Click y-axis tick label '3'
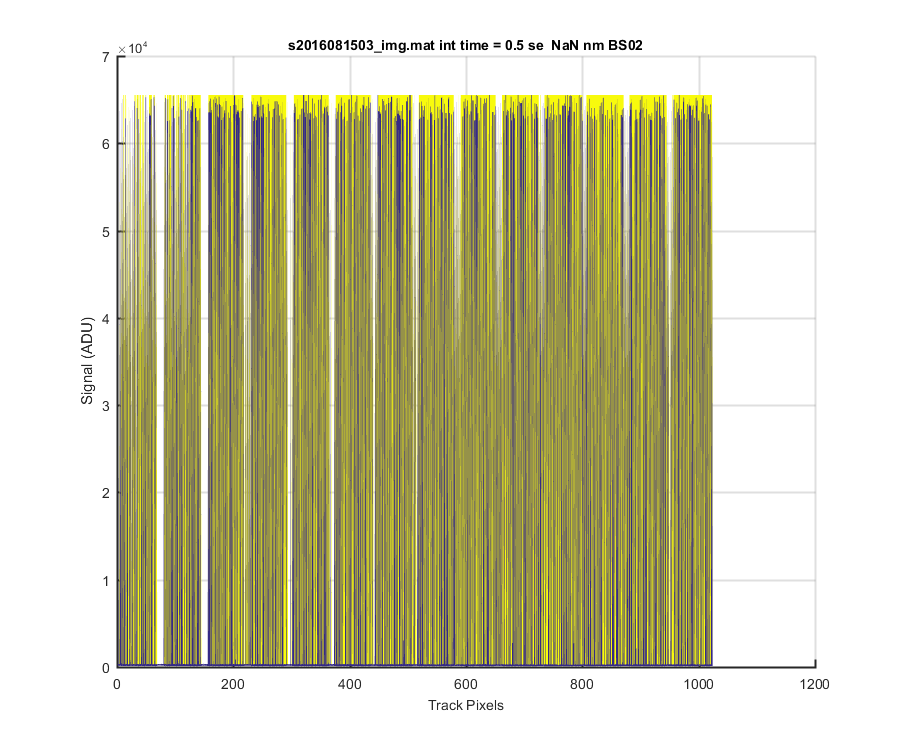The width and height of the screenshot is (900, 750). (106, 406)
